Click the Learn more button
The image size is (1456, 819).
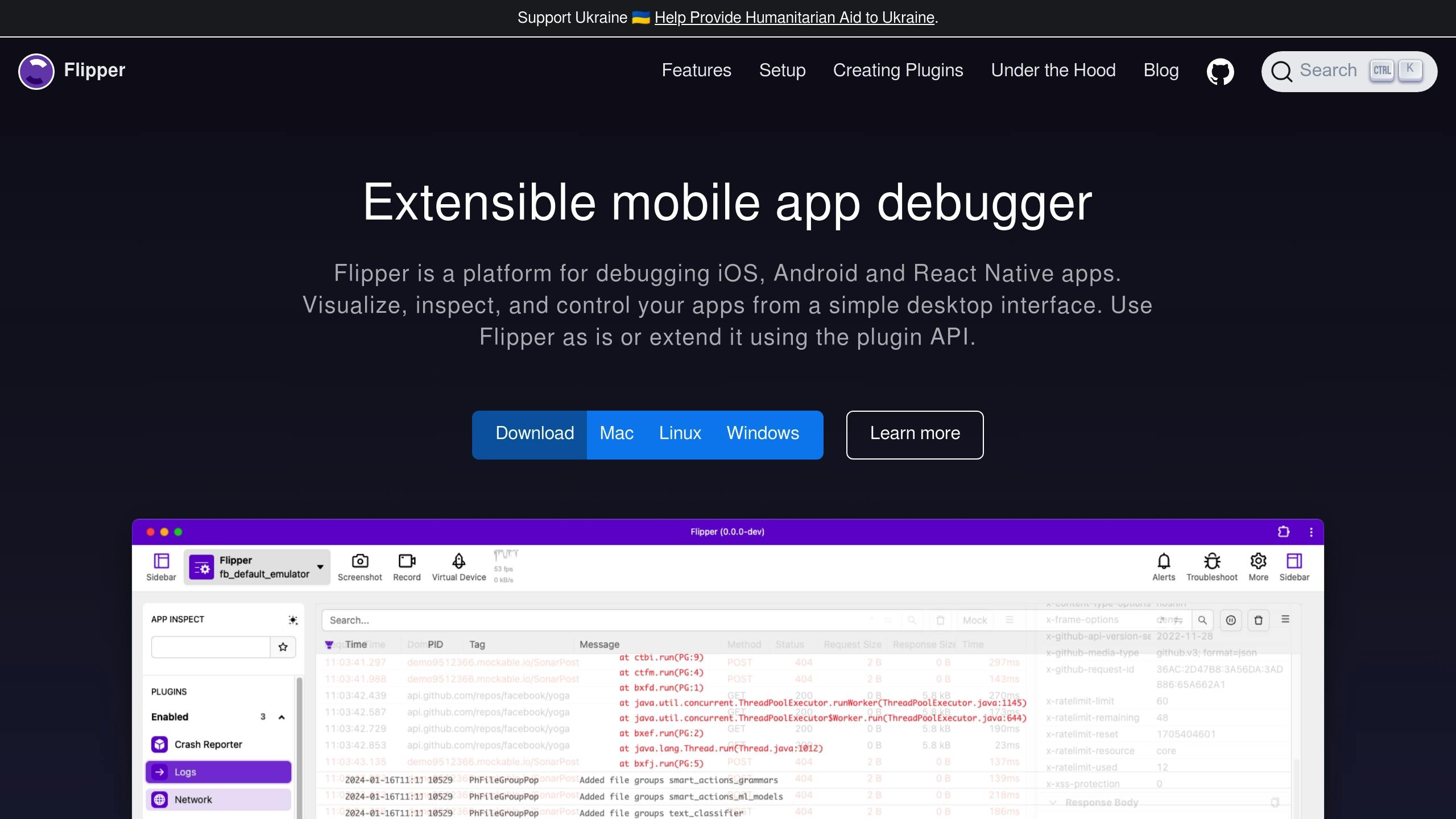click(x=915, y=435)
